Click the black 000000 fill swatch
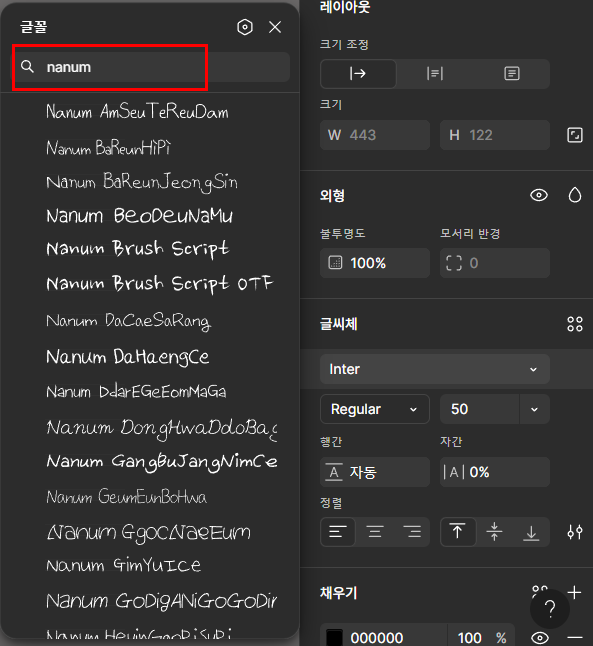 pyautogui.click(x=335, y=638)
